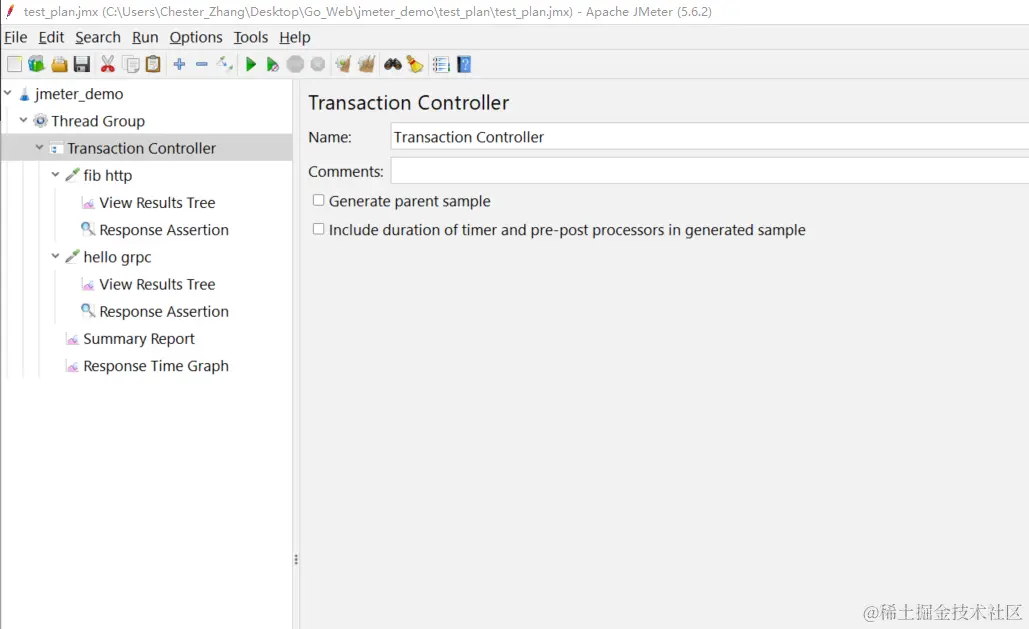
Task: Click the Open file folder icon
Action: [59, 64]
